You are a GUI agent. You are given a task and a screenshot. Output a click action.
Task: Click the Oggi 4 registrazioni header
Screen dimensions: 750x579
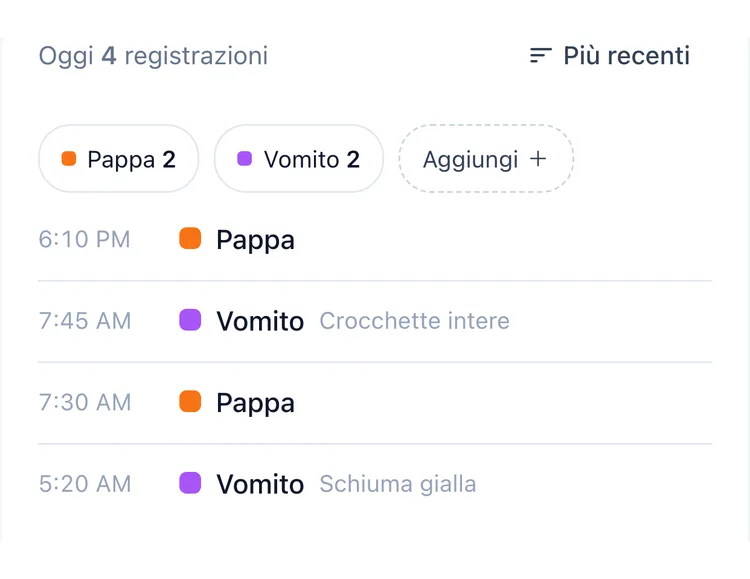(153, 56)
